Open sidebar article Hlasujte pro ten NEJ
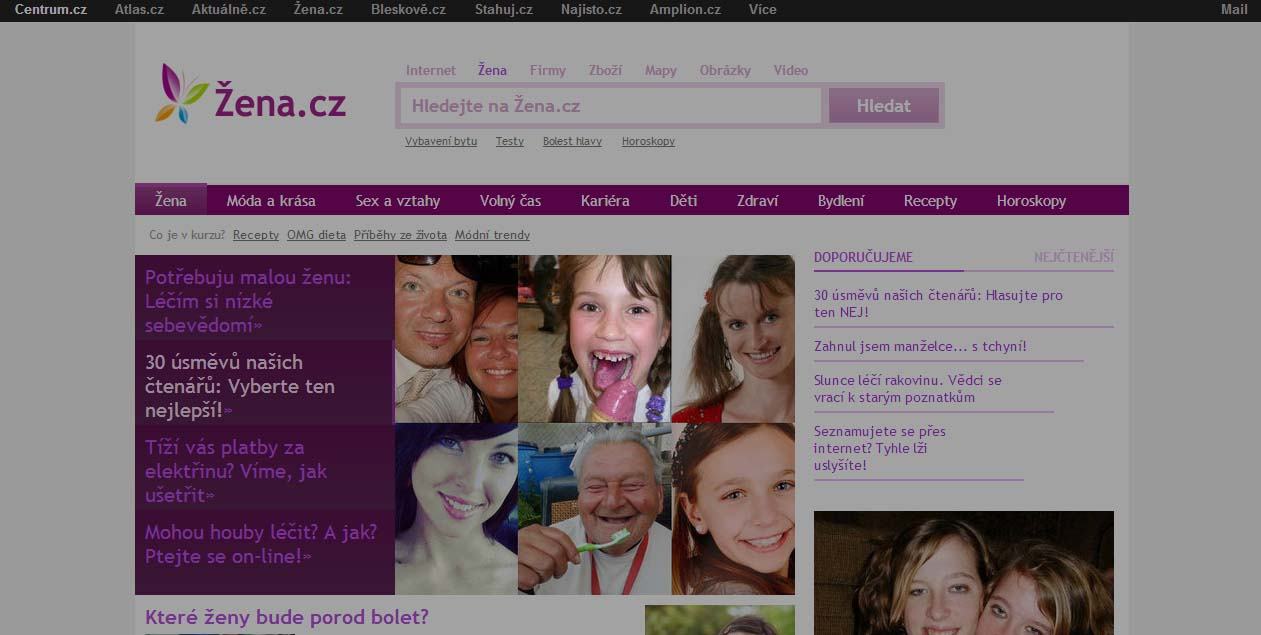The image size is (1261, 635). tap(938, 304)
